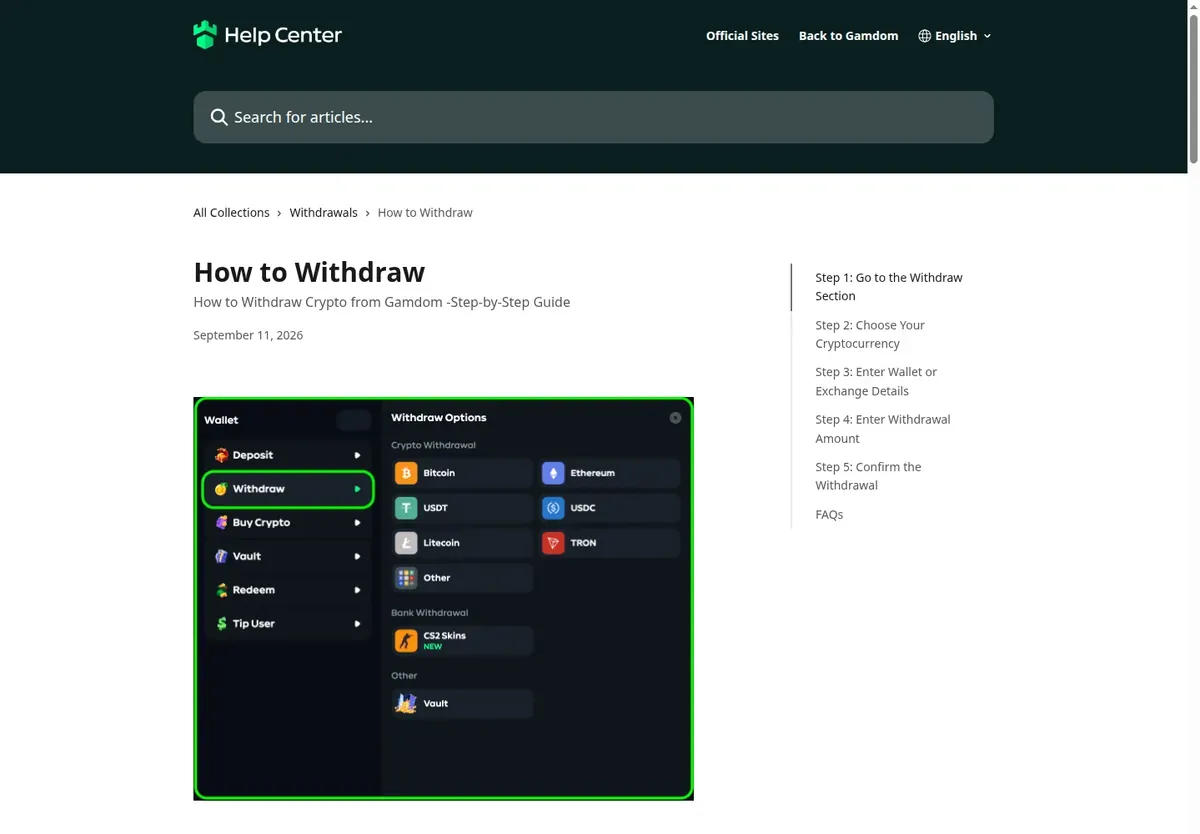Jump to Step 4: Enter Withdrawal Amount
The height and width of the screenshot is (834, 1200).
click(883, 429)
